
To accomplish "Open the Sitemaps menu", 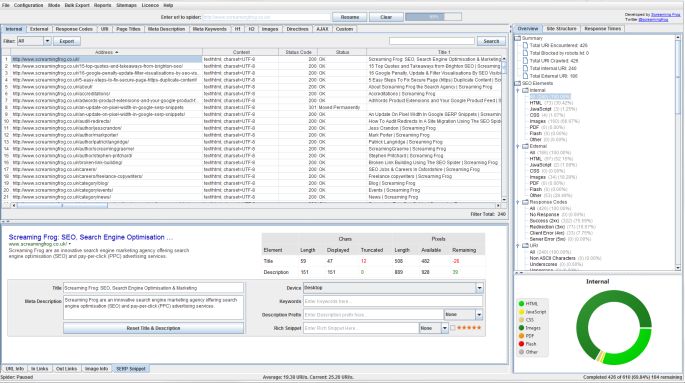I will pyautogui.click(x=126, y=5).
